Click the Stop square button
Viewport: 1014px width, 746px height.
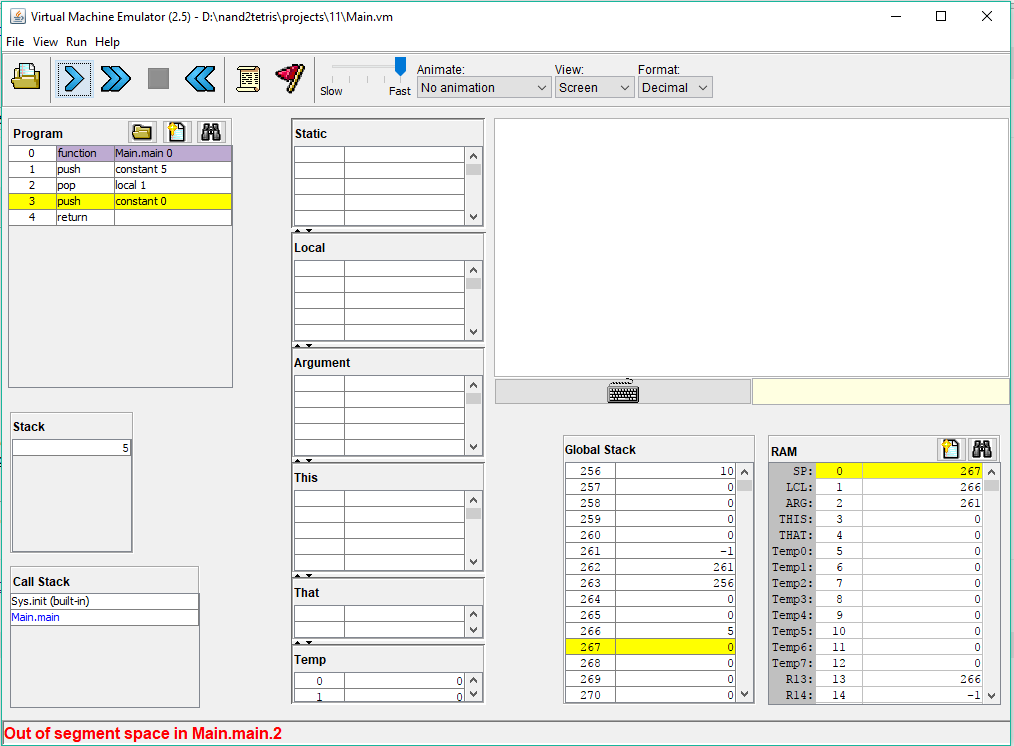(158, 78)
